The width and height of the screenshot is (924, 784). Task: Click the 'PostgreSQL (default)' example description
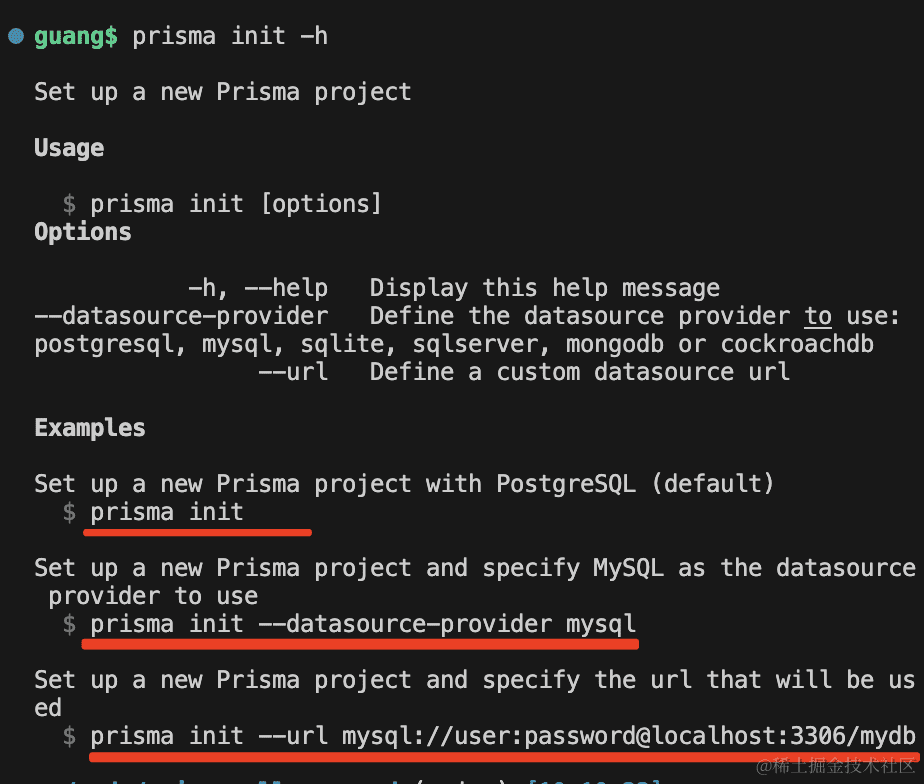(x=635, y=484)
